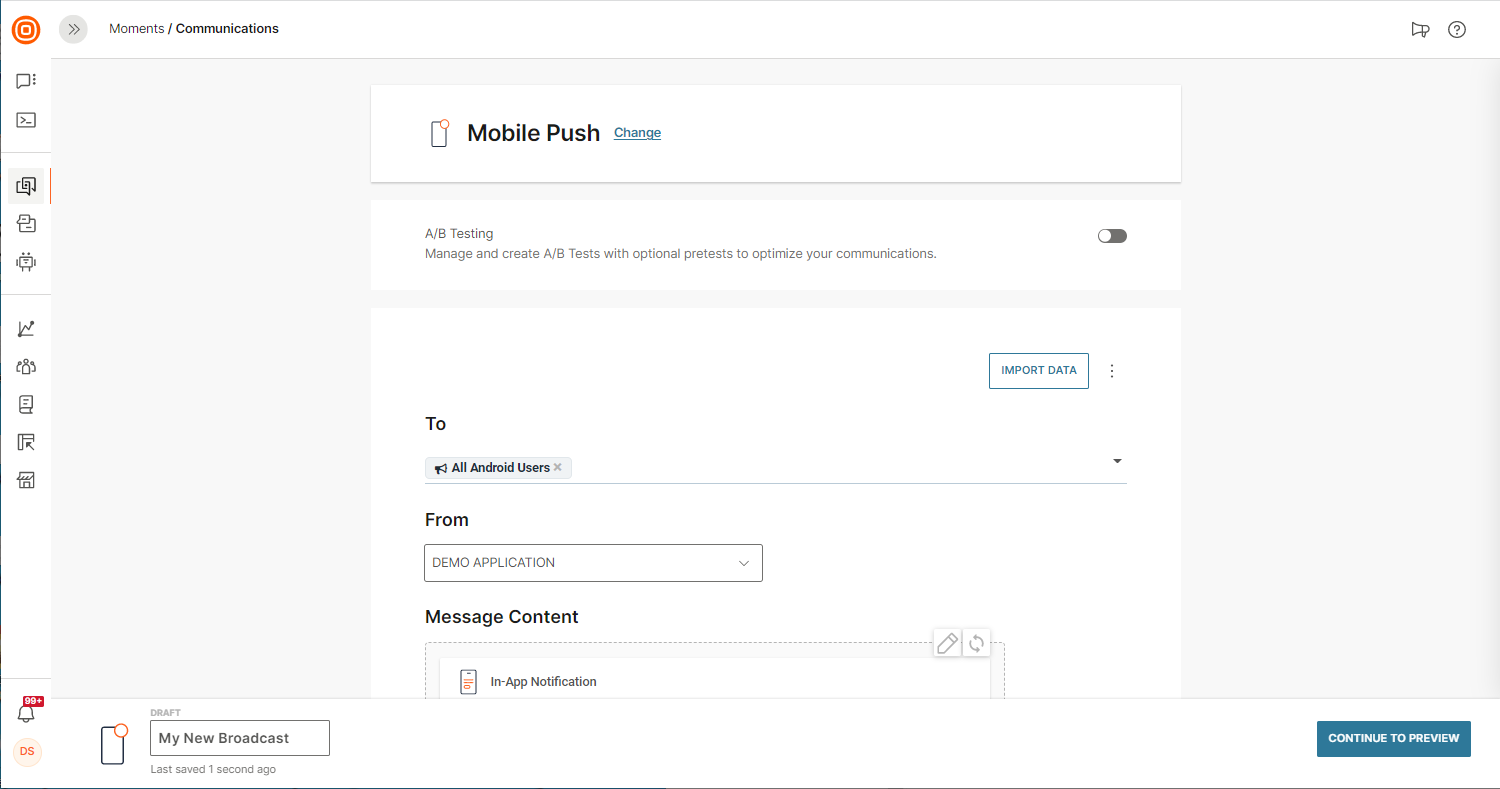This screenshot has width=1500, height=789.
Task: Open the chatbot robot icon in sidebar
Action: pos(26,262)
